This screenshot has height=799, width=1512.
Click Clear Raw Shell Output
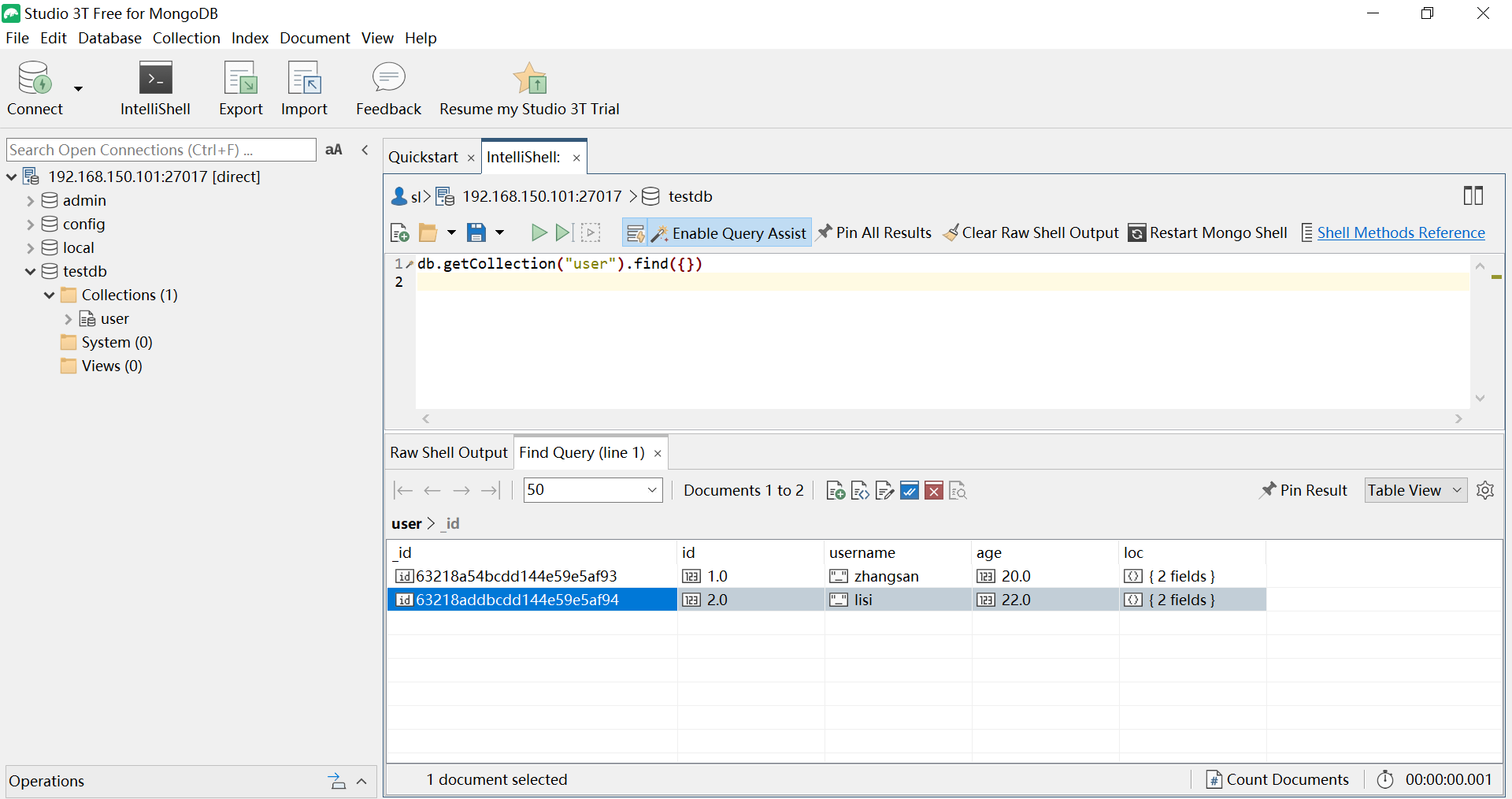pyautogui.click(x=1031, y=232)
